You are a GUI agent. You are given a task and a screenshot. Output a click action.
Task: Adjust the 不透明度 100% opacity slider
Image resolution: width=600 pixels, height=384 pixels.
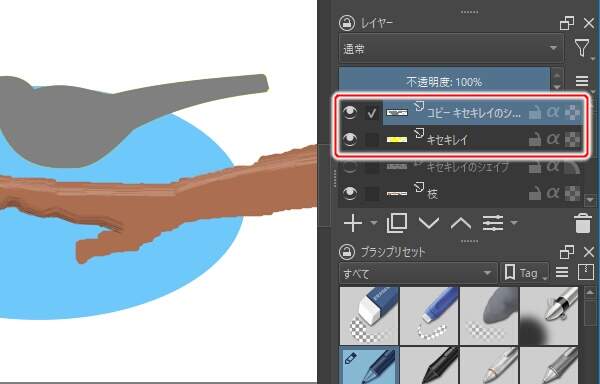[x=444, y=81]
